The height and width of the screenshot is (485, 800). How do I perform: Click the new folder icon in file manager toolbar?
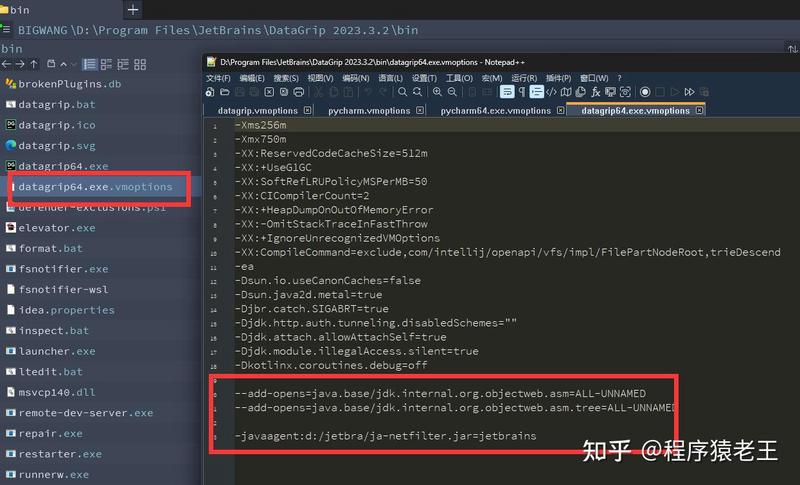click(x=51, y=64)
